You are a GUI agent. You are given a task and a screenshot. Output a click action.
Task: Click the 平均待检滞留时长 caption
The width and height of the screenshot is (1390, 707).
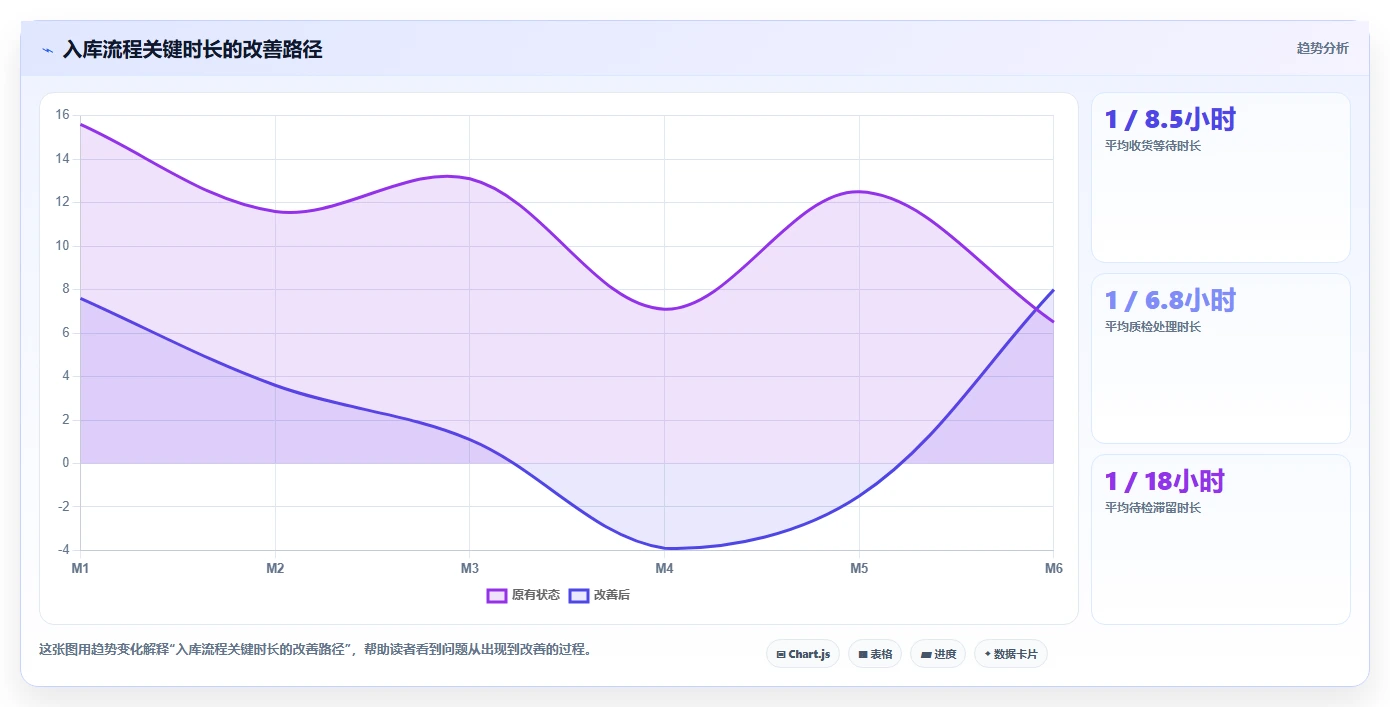pos(1152,508)
